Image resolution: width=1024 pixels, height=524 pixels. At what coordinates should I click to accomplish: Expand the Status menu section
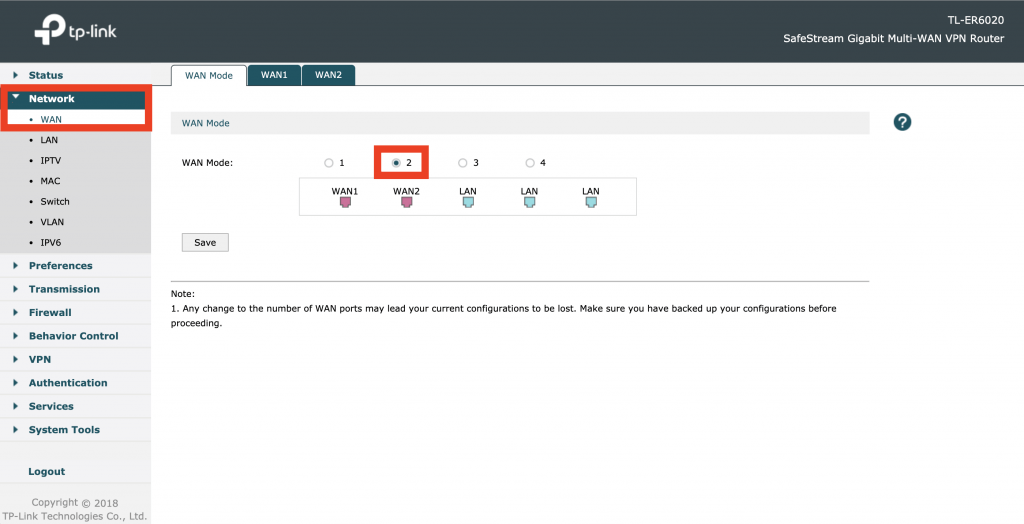[x=45, y=75]
